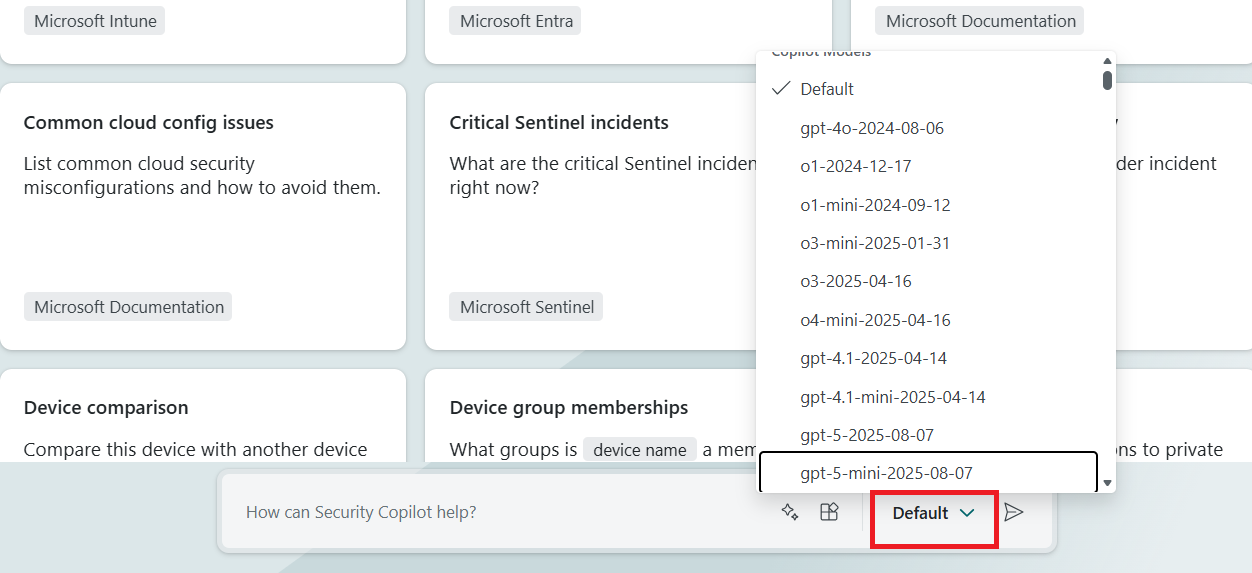Click Microsoft Documentation tag on cloud config card
Viewport: 1252px width, 573px height.
(129, 307)
